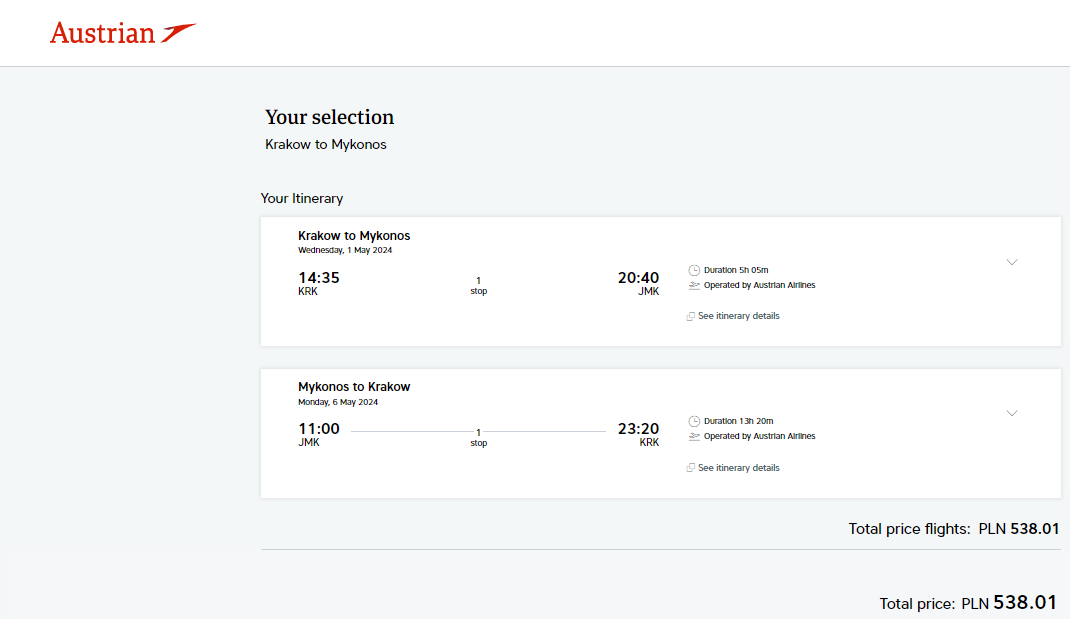
Task: Click the details icon for the outbound itinerary
Action: coord(691,317)
